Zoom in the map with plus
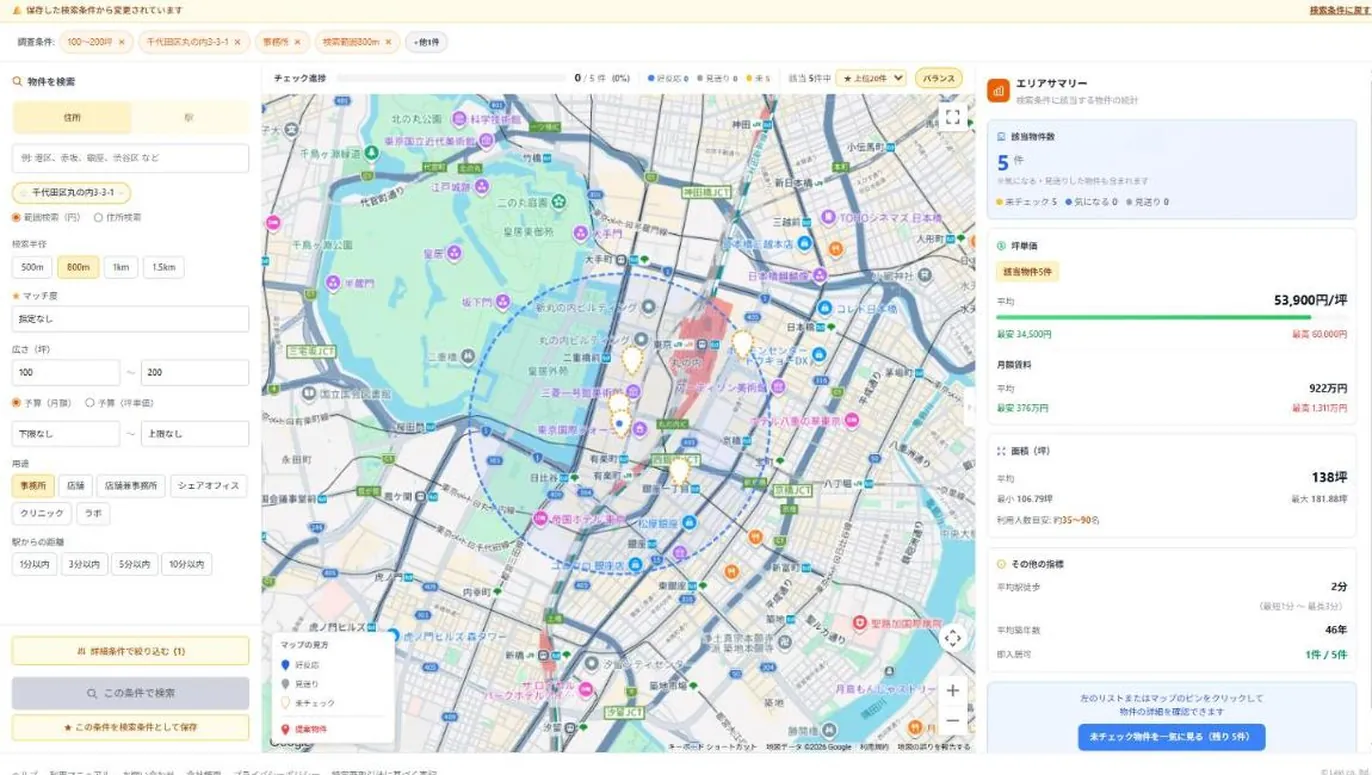Image resolution: width=1372 pixels, height=775 pixels. [x=953, y=690]
